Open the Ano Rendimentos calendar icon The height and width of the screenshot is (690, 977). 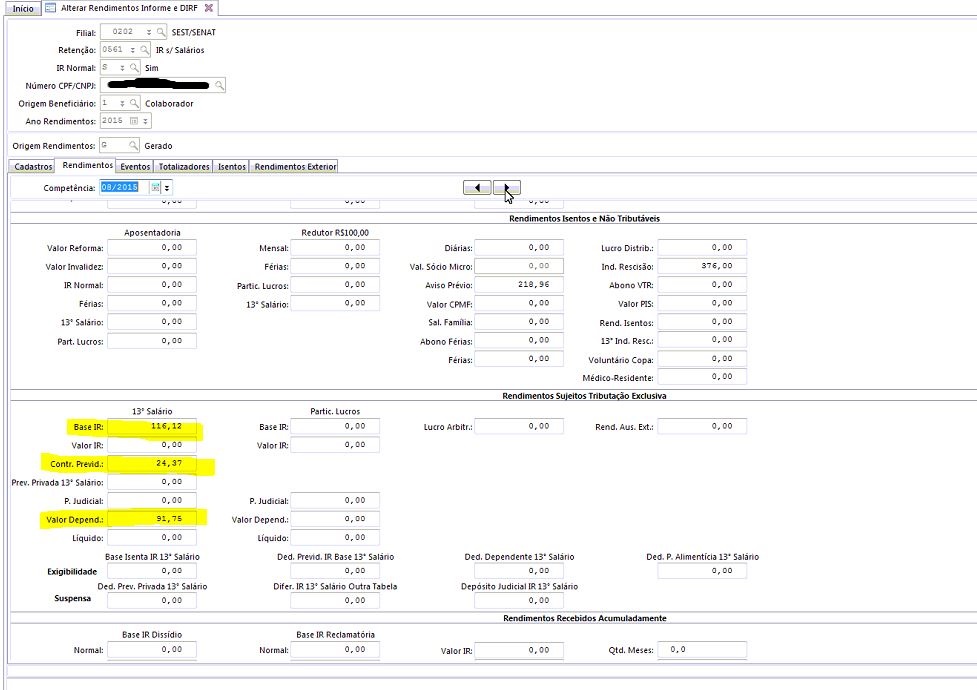[x=133, y=121]
